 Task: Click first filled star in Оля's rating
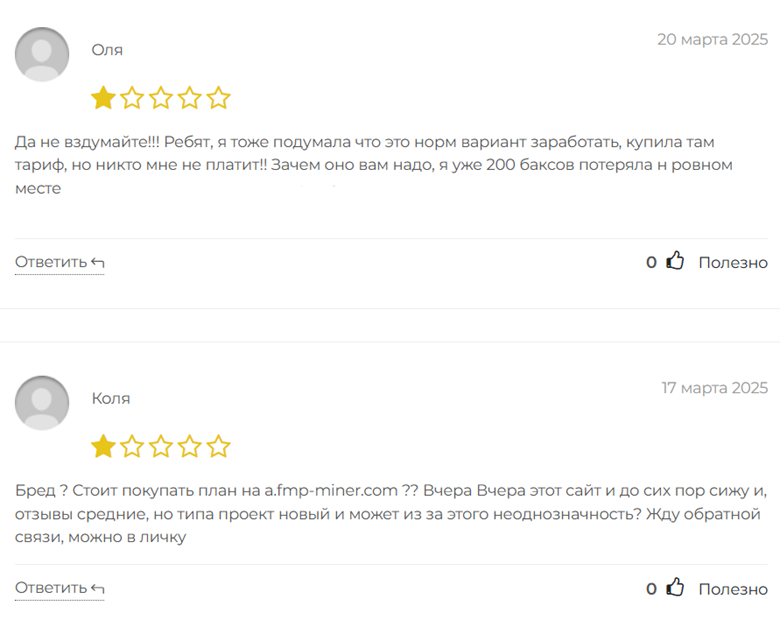tap(103, 98)
